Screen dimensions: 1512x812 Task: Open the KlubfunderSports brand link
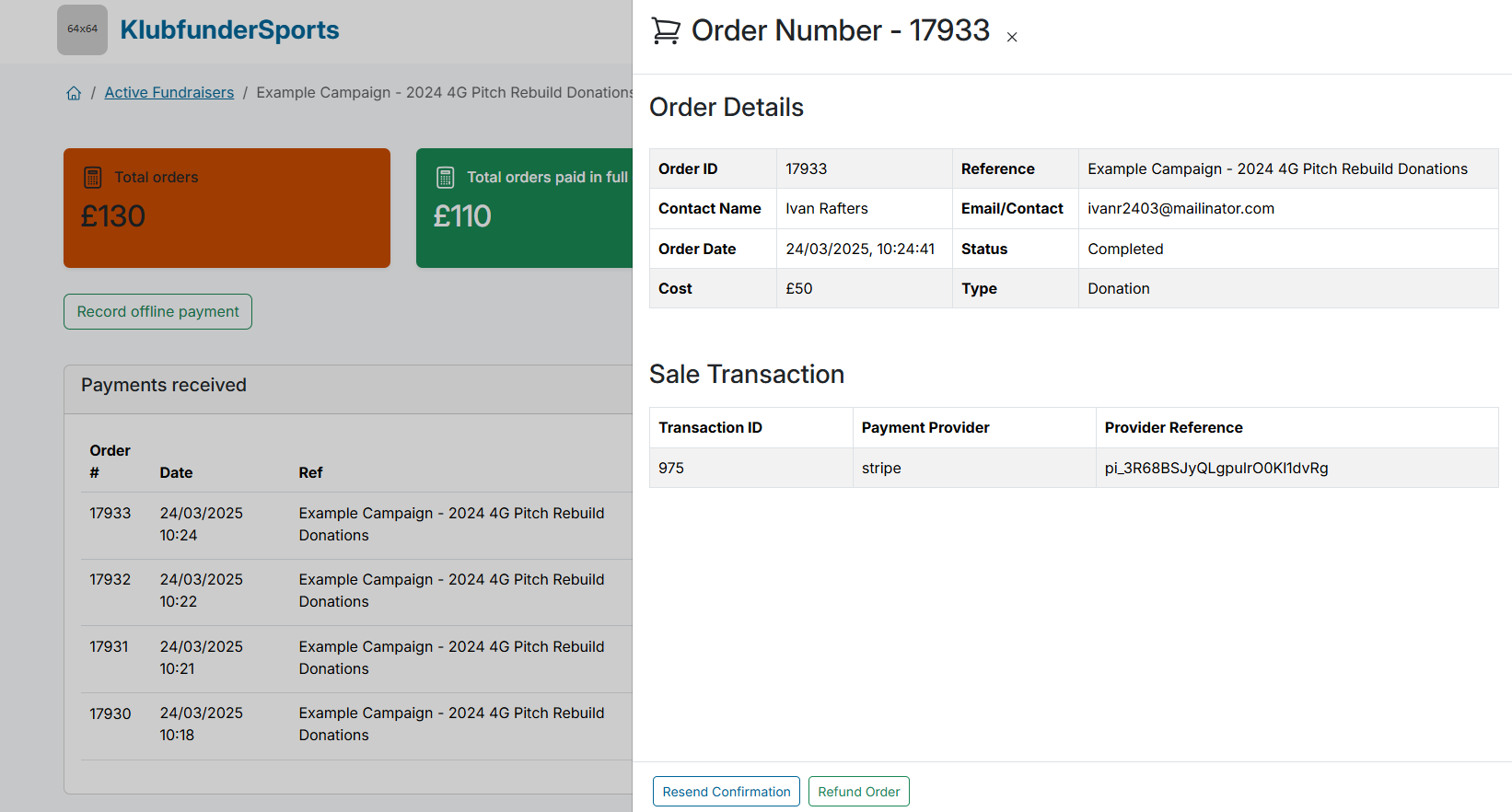[x=229, y=30]
